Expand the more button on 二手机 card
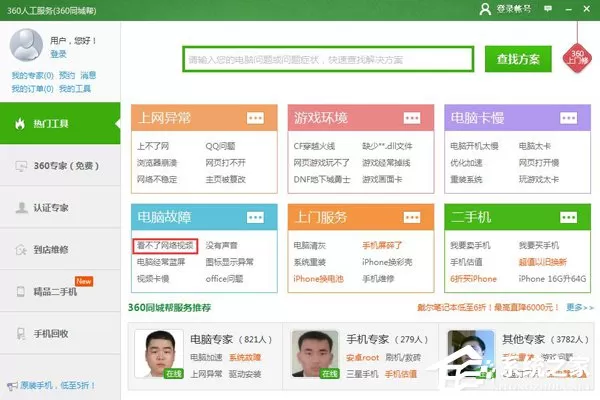Screen dimensions: 600x400 click(568, 217)
